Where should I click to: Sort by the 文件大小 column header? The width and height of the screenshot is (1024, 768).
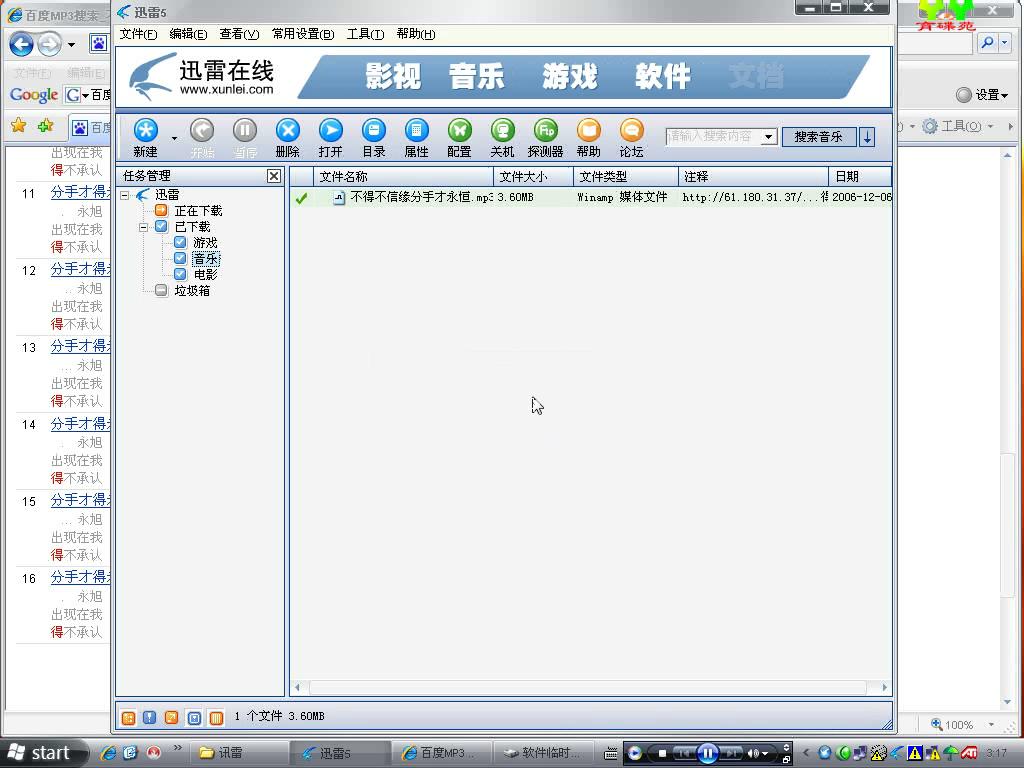point(534,176)
